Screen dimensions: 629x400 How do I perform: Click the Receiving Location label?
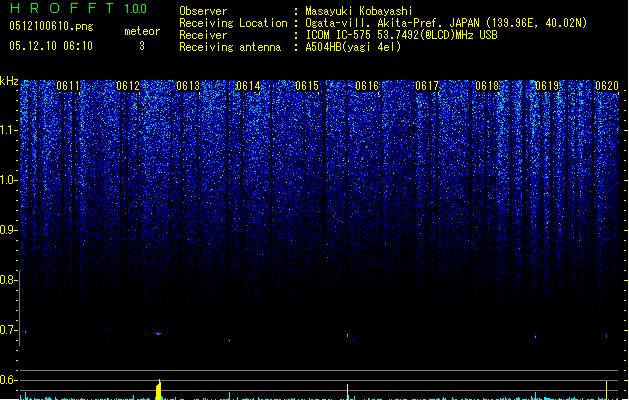[233, 23]
